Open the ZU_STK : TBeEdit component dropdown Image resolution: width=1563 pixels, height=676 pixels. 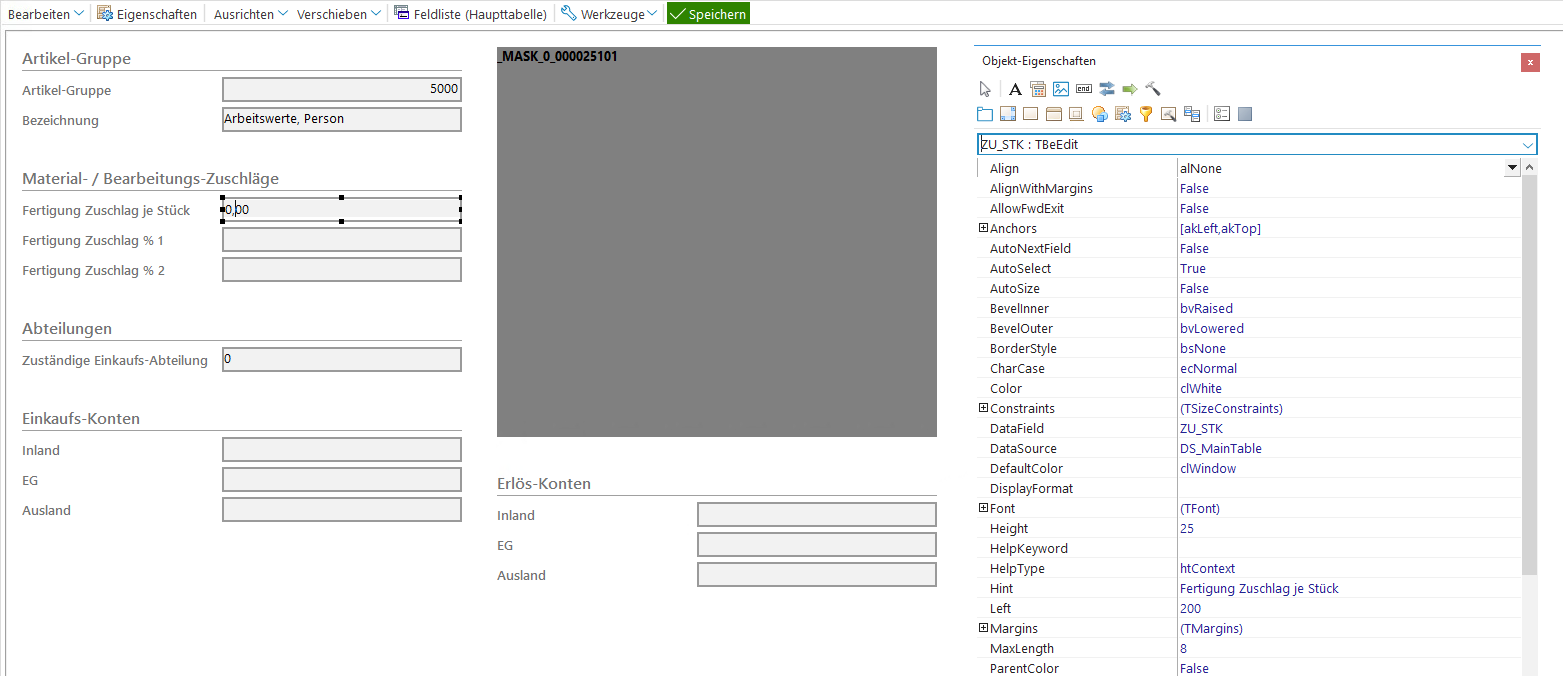point(1527,145)
